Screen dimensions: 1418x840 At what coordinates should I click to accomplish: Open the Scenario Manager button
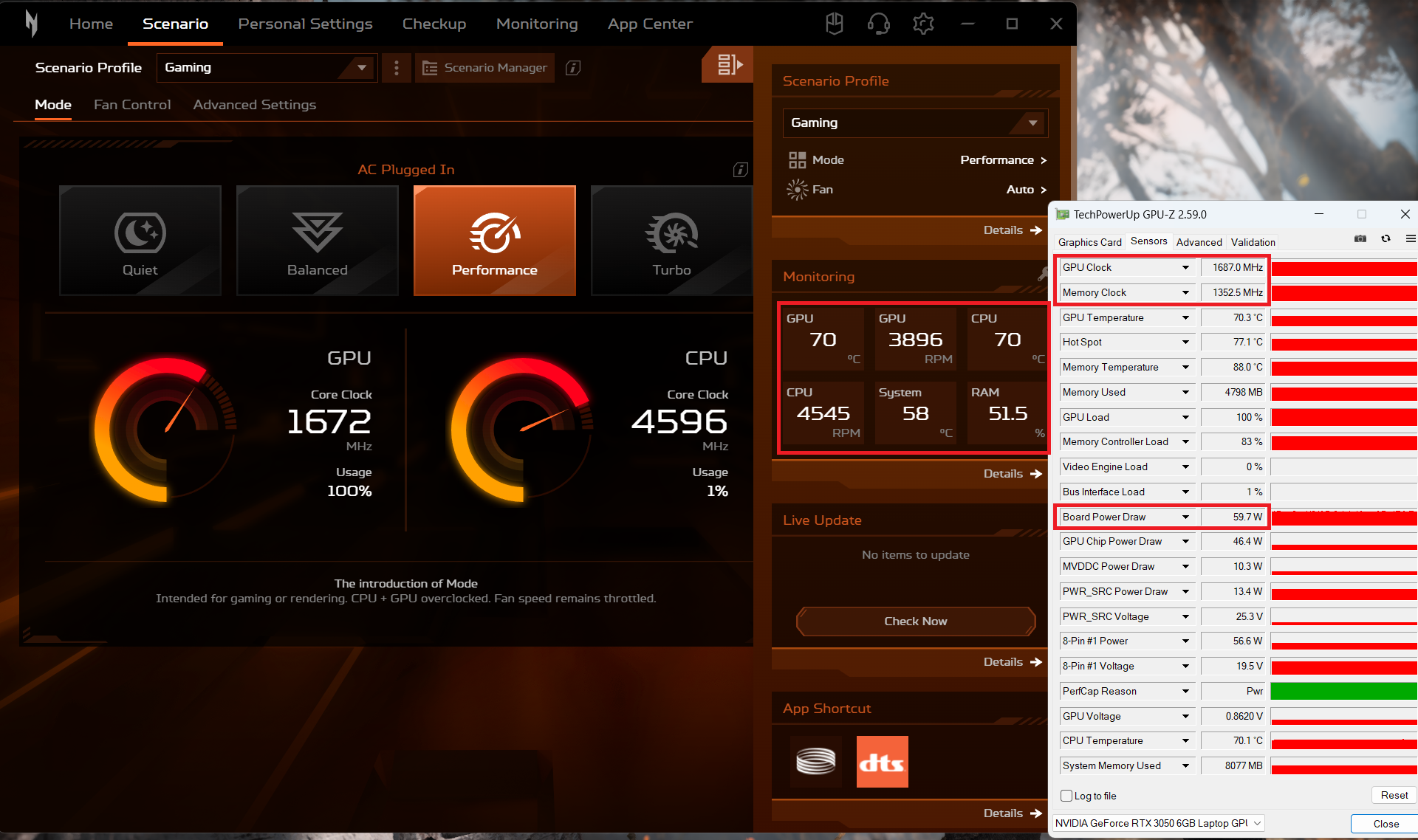(x=484, y=68)
